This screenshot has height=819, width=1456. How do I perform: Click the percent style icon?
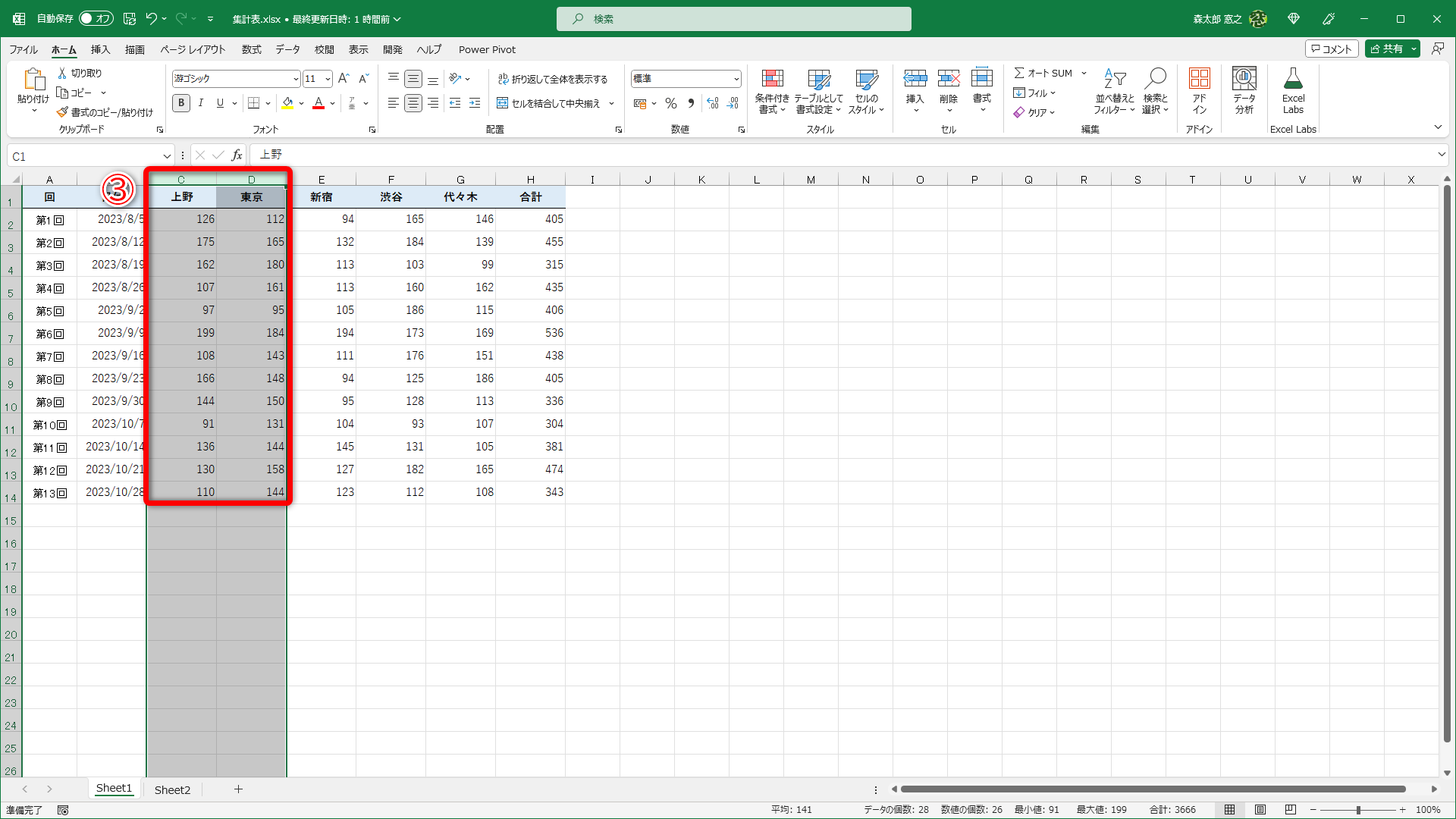point(670,103)
